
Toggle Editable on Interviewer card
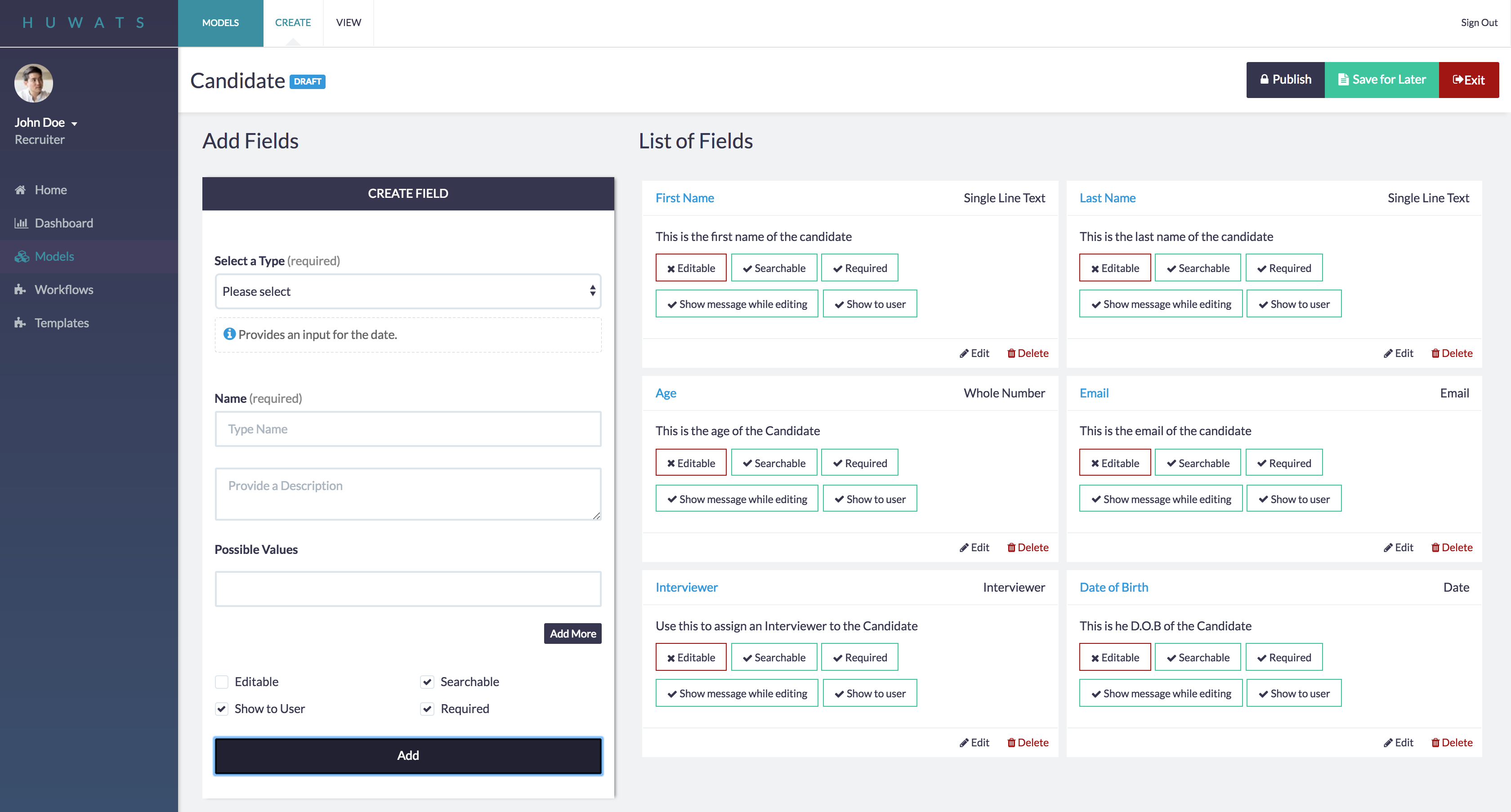click(690, 657)
